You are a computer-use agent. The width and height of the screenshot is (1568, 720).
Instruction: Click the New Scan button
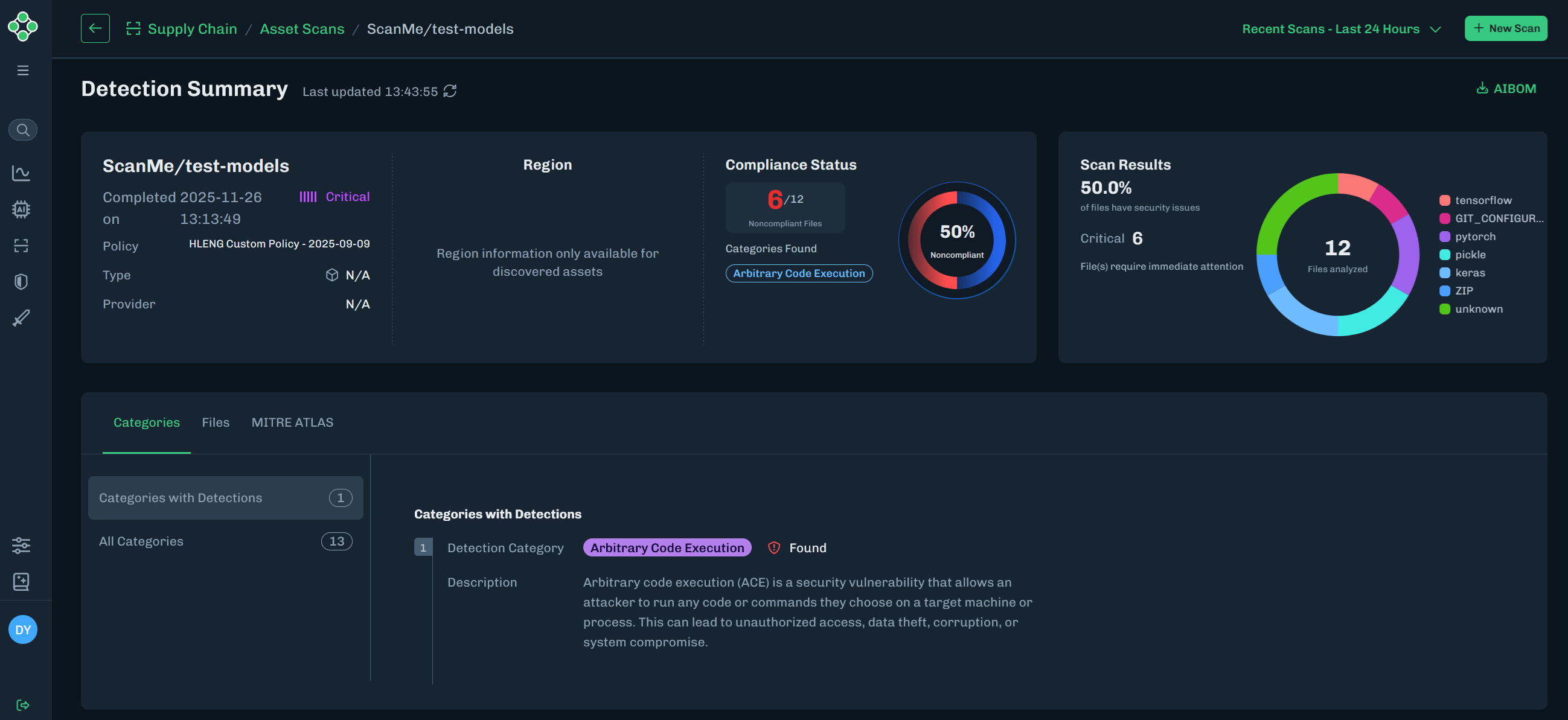coord(1505,28)
